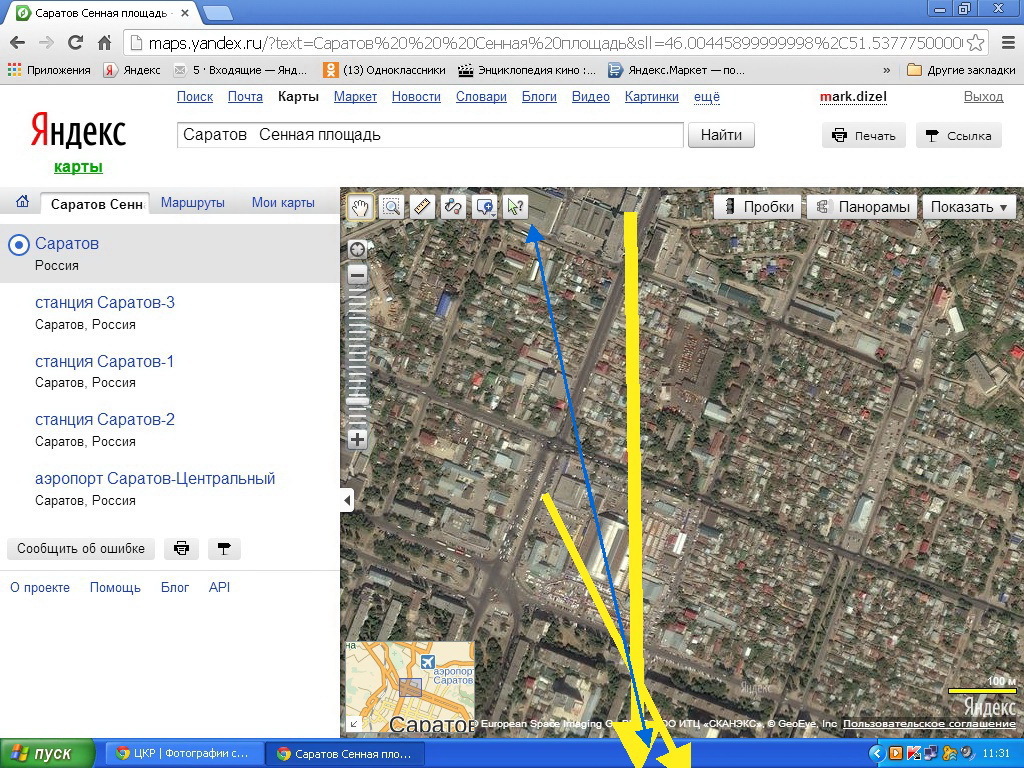Click the browser home icon
Screen dimensions: 1024x768
click(104, 43)
